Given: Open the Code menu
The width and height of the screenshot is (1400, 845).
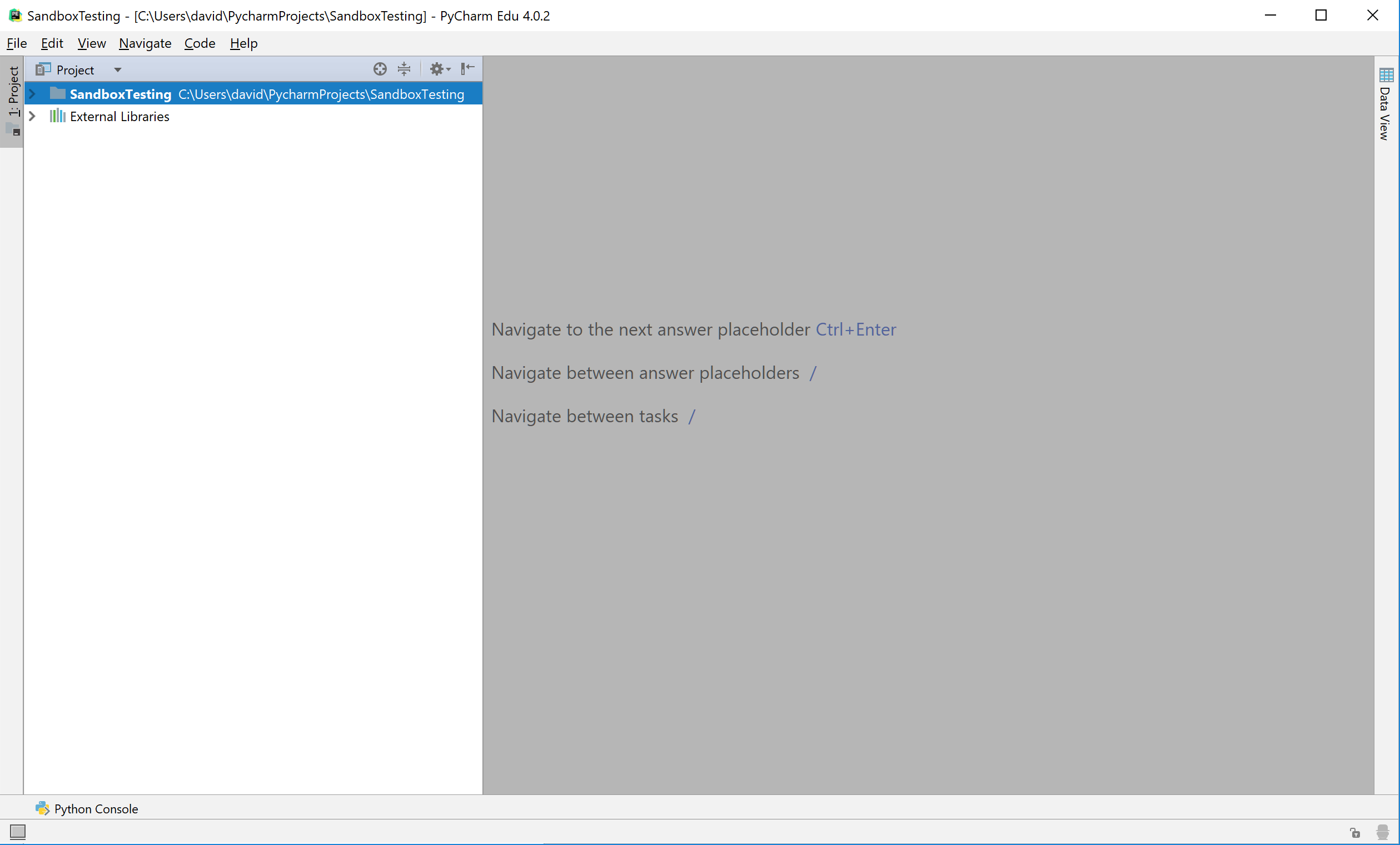Looking at the screenshot, I should [200, 43].
